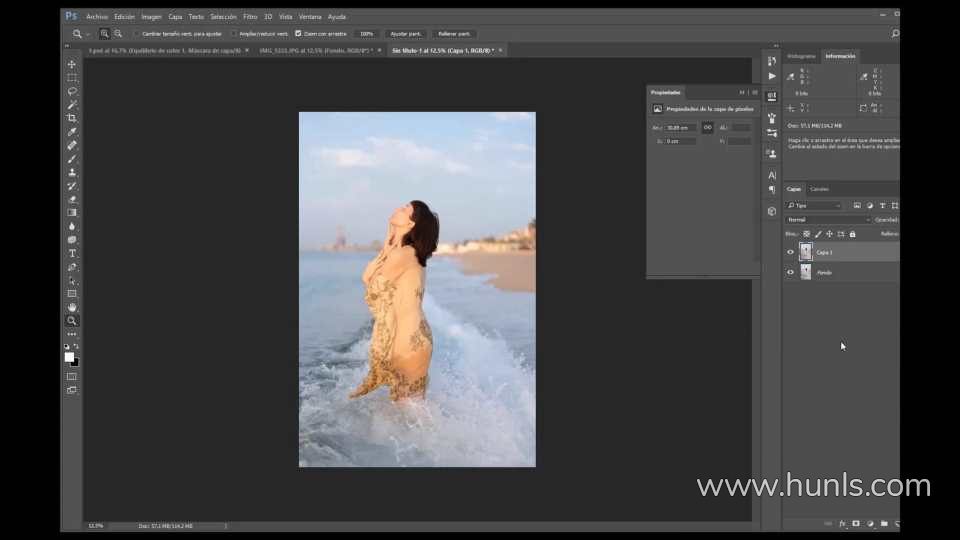Expand the layer filter Tipo dropdown
This screenshot has height=540, width=960.
814,206
